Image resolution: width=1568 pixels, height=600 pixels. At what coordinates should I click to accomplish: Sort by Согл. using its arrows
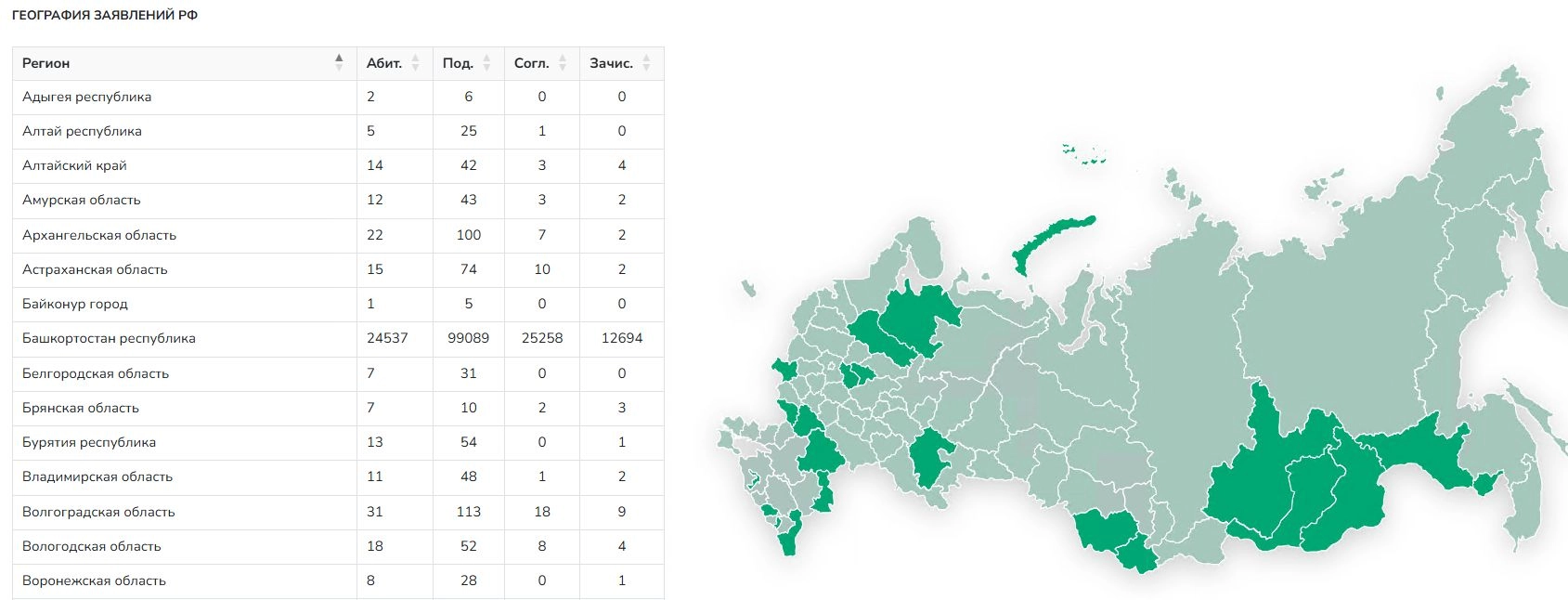[x=563, y=62]
